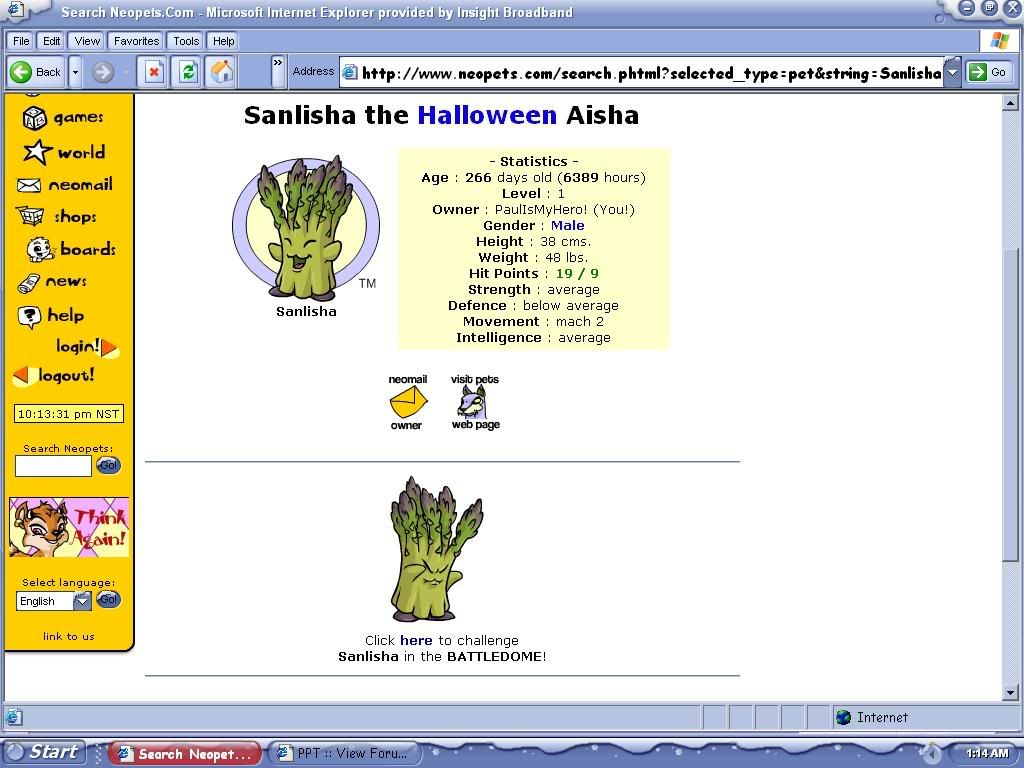Go to shops in the sidebar
The height and width of the screenshot is (768, 1024).
tap(57, 216)
